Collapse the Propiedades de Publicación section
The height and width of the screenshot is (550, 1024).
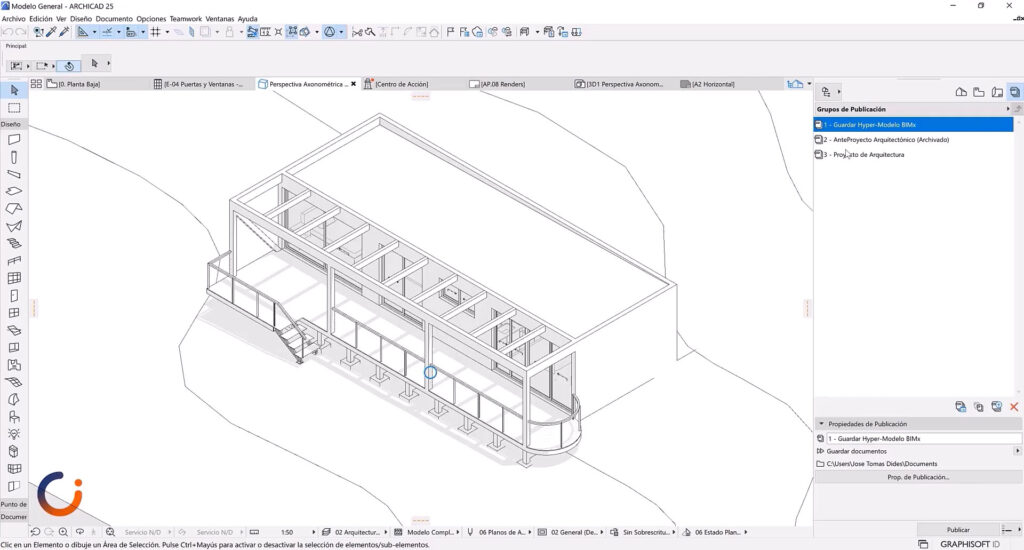[822, 424]
